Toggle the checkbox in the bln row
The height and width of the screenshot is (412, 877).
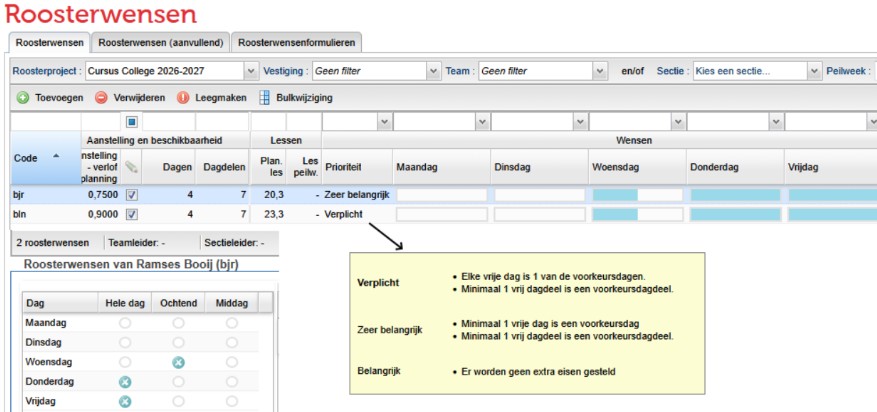pos(132,214)
